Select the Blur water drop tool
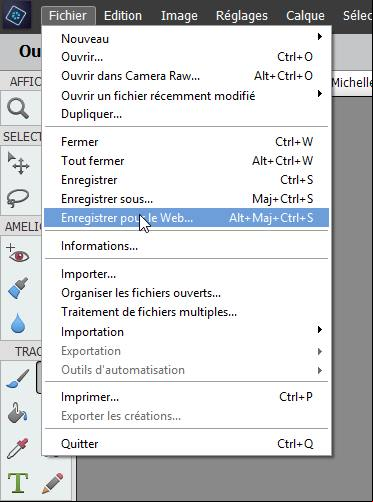This screenshot has height=502, width=373. [x=18, y=323]
